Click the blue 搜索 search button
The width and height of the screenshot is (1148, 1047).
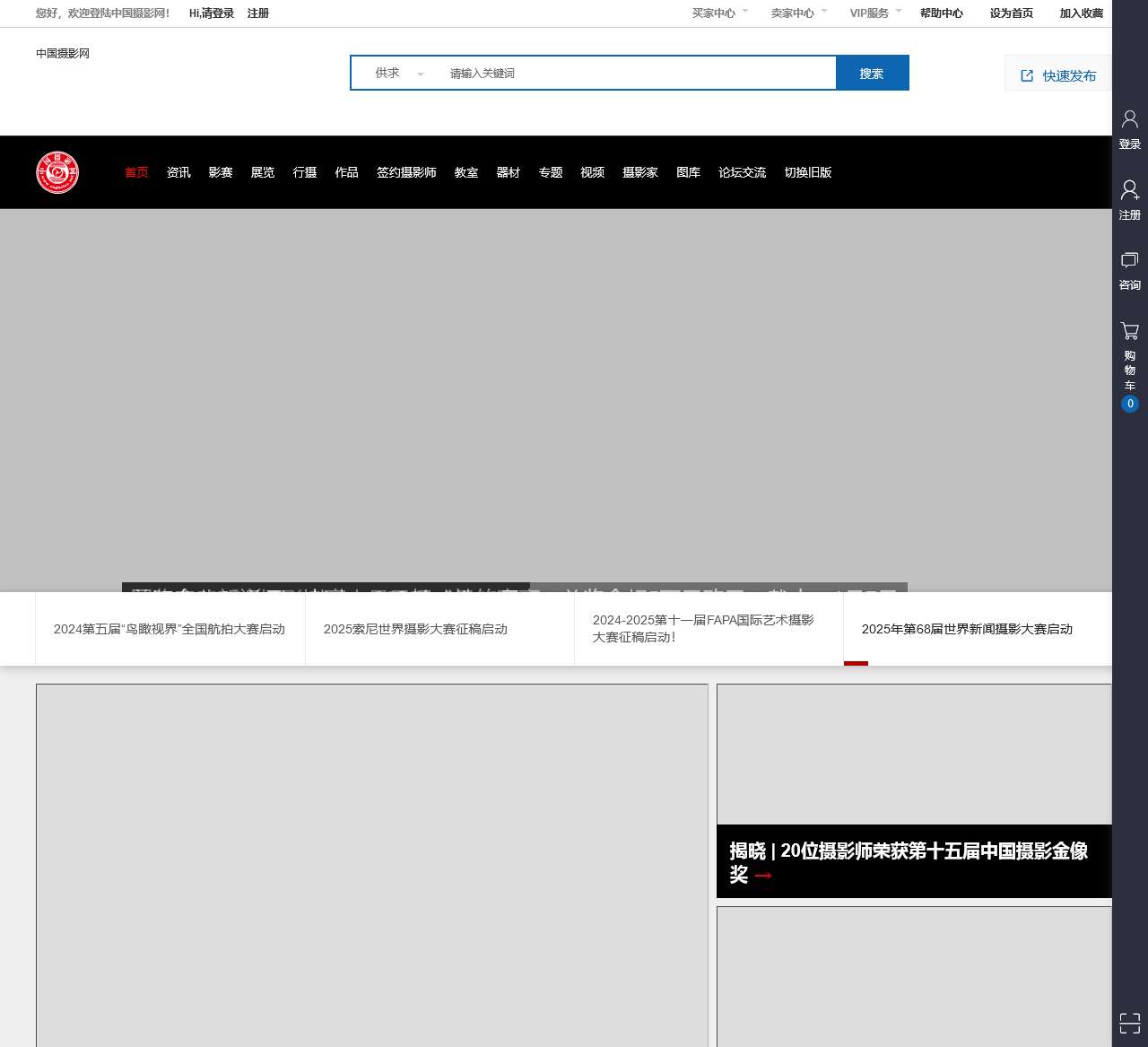click(x=872, y=73)
